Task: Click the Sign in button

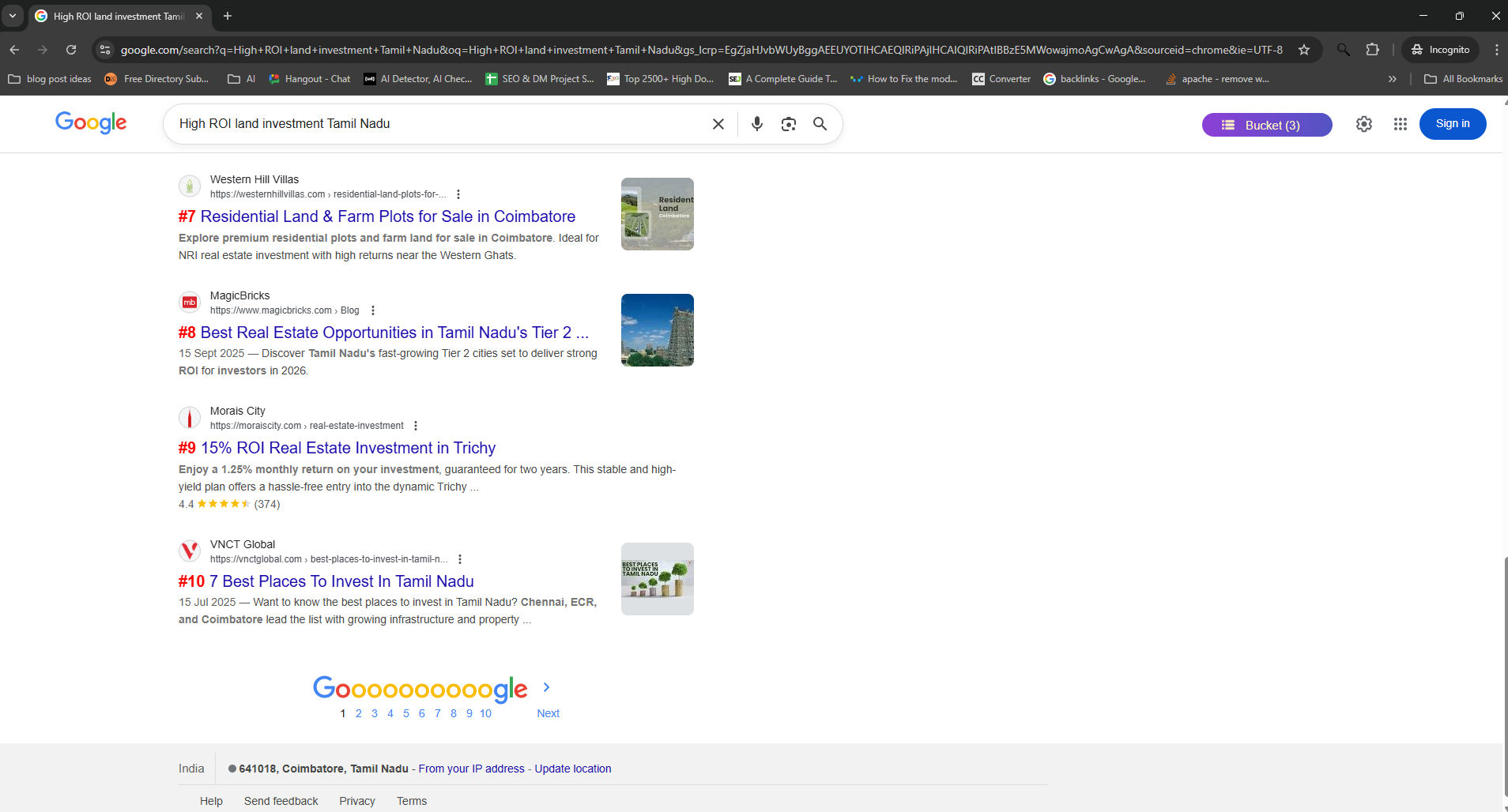Action: click(x=1452, y=124)
